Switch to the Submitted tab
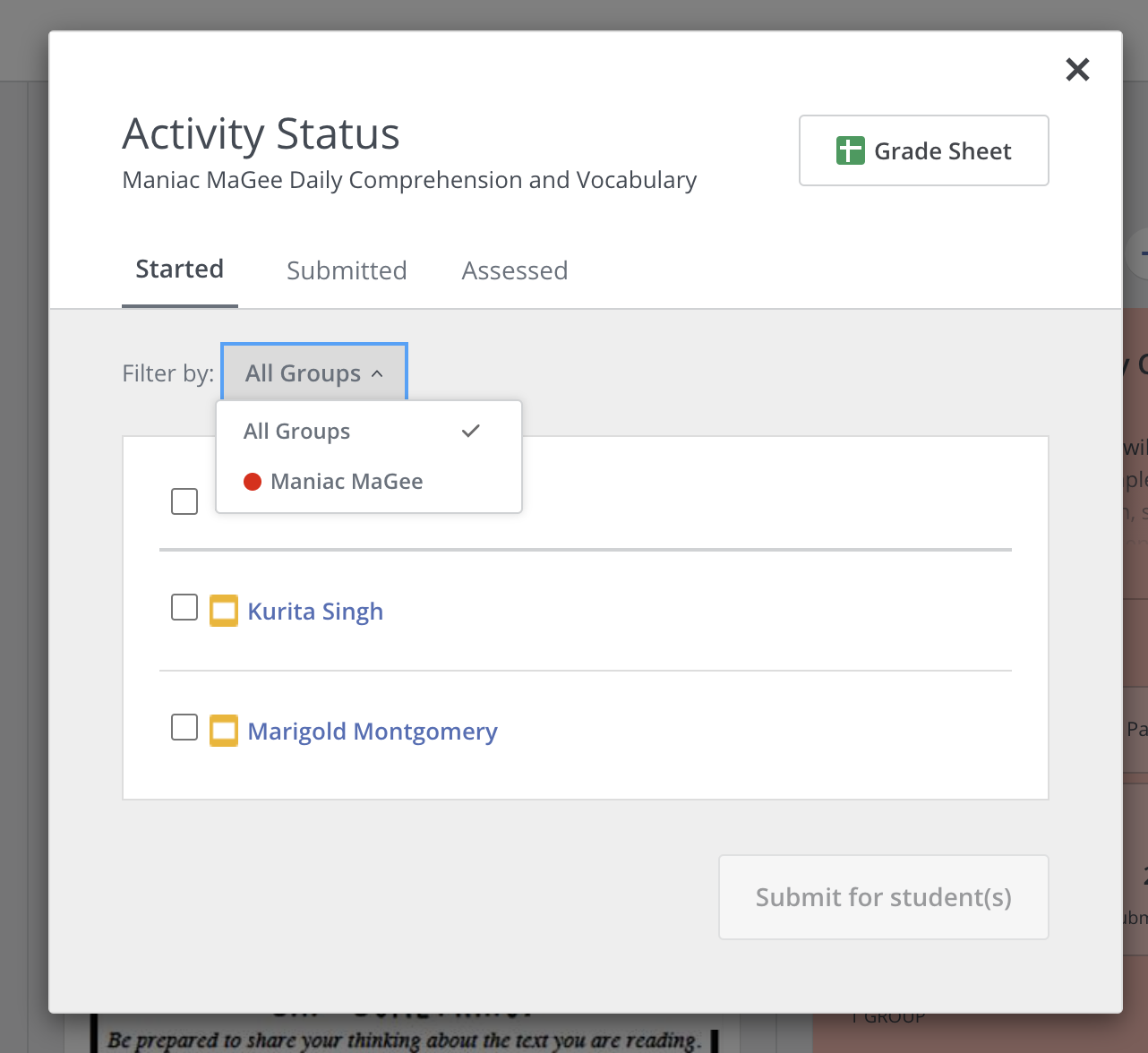1148x1053 pixels. 347,270
